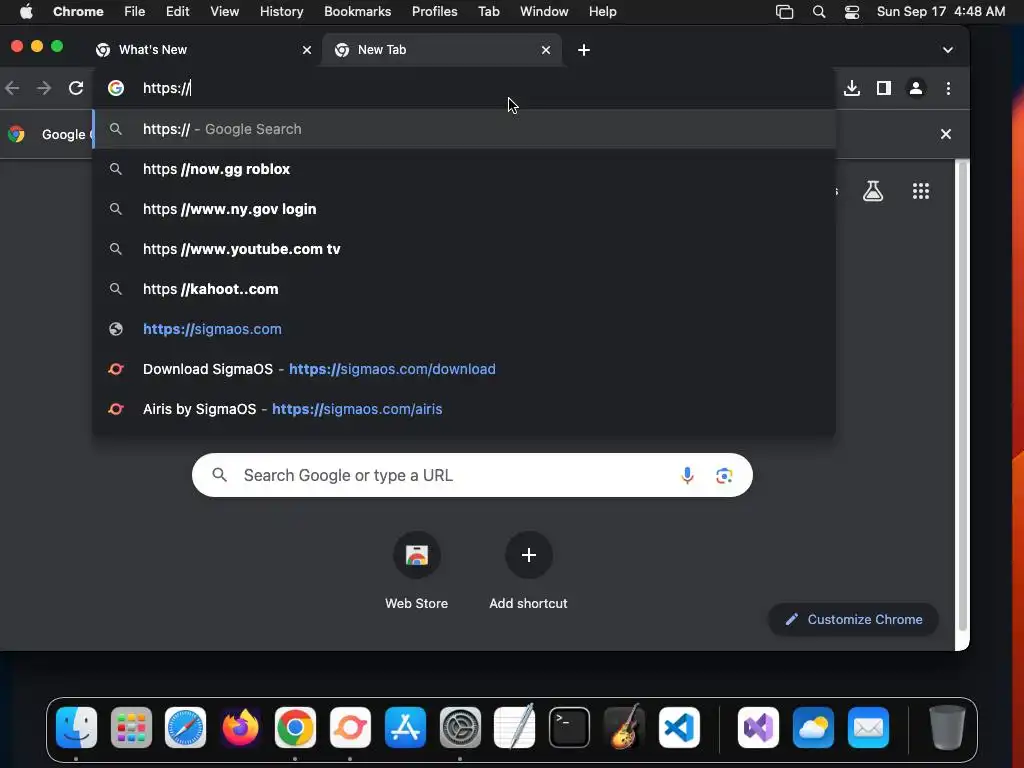Open GarageBand from the Dock
1024x768 pixels.
point(624,727)
